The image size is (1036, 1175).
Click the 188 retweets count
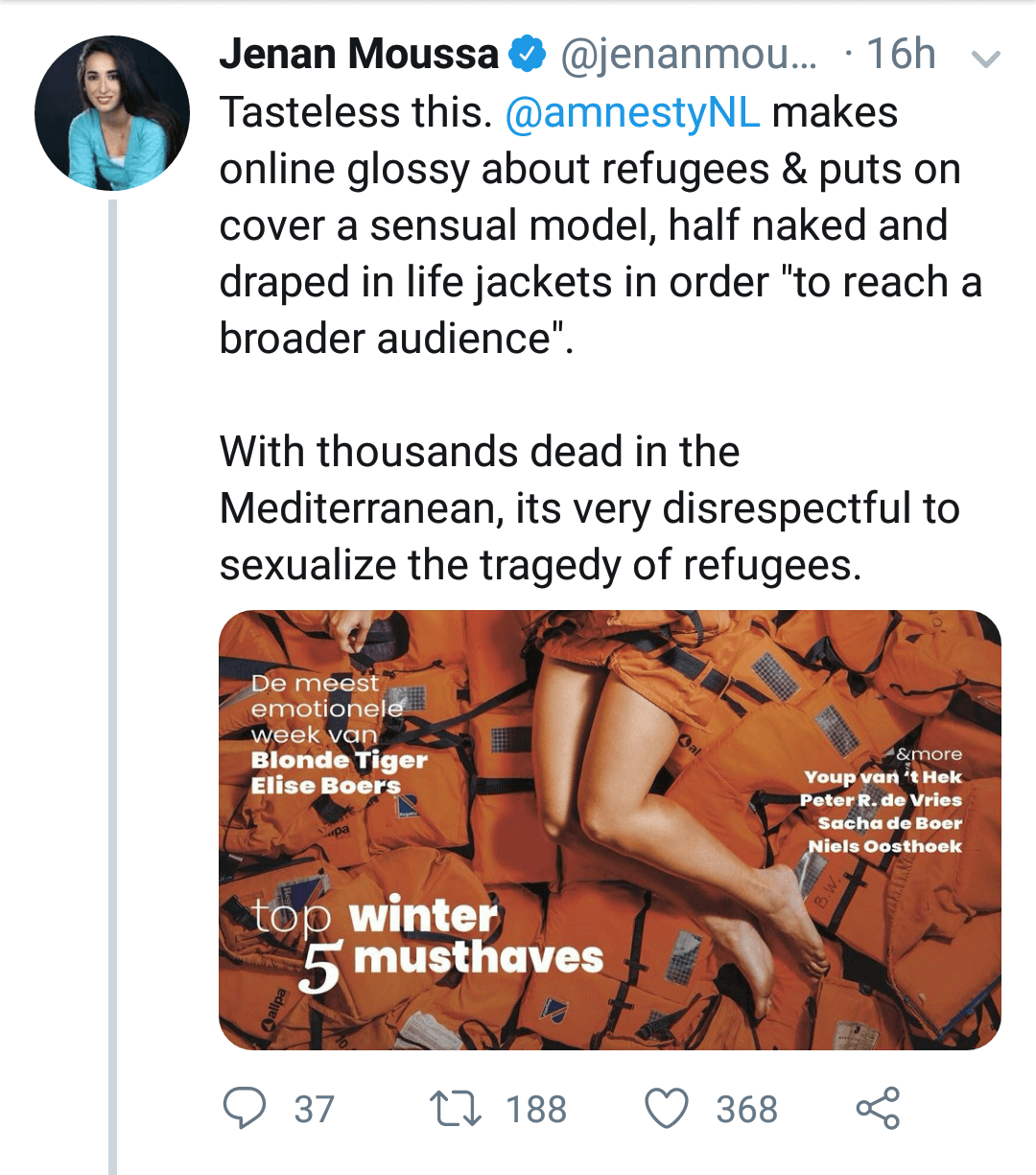[536, 1110]
